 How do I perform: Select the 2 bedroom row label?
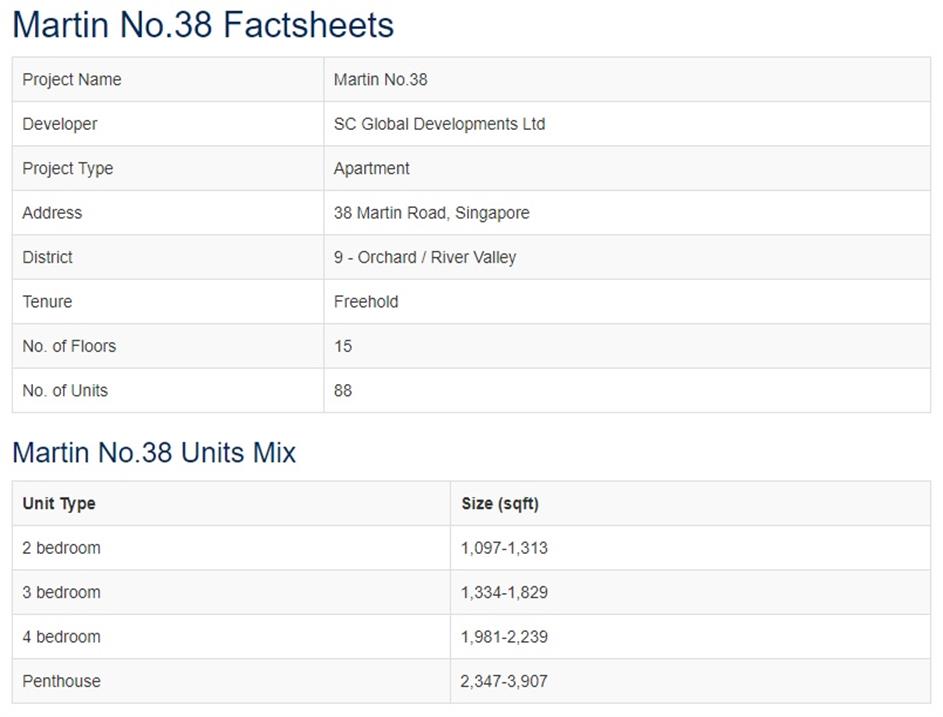click(x=61, y=548)
